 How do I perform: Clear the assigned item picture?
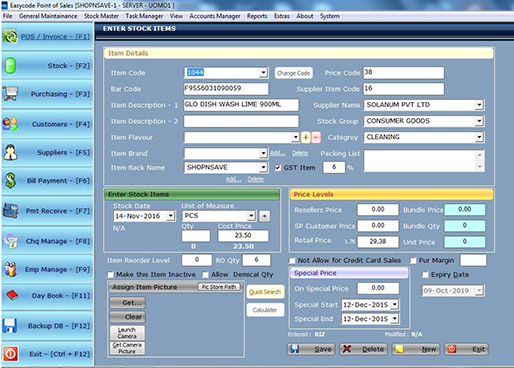127,317
